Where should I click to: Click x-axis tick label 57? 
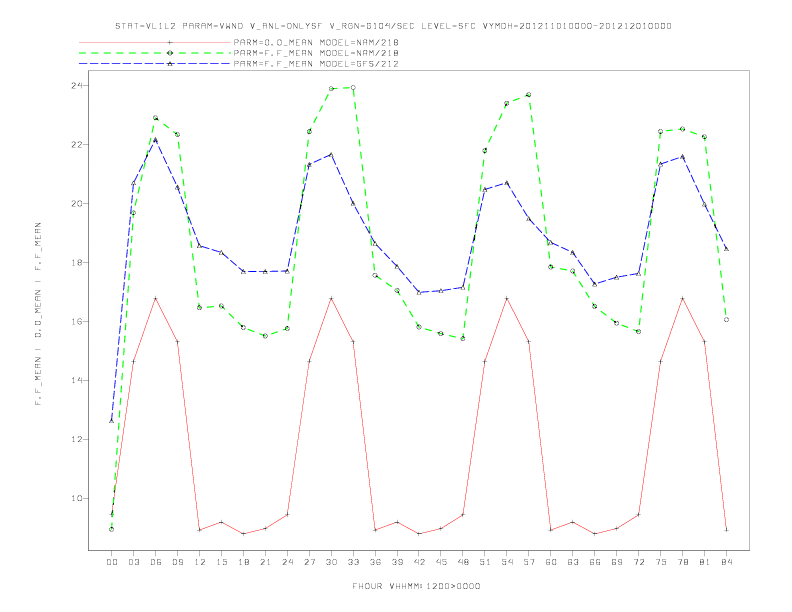click(x=529, y=562)
